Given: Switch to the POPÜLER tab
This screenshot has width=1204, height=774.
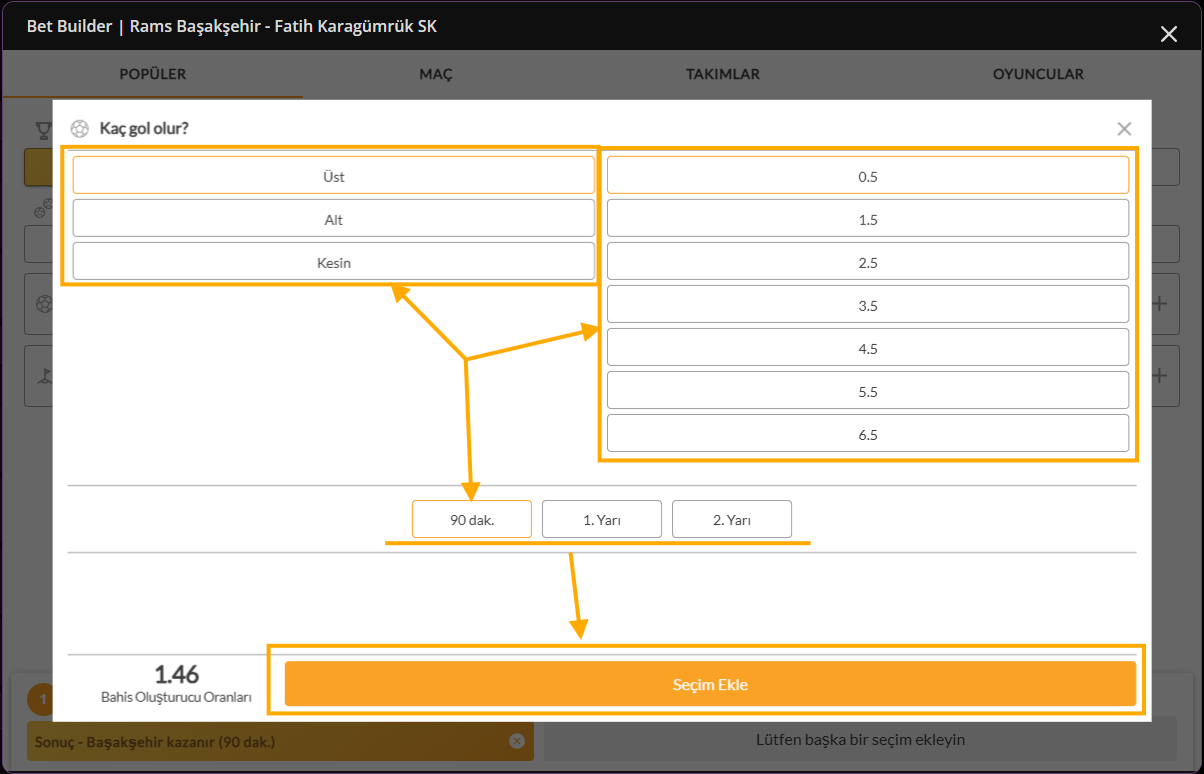Looking at the screenshot, I should point(153,74).
